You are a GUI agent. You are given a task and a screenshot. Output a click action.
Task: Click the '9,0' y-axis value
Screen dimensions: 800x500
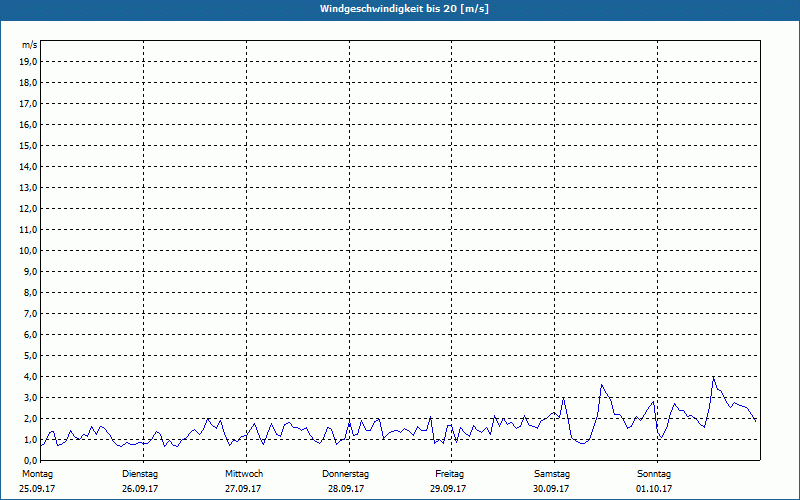coord(31,271)
